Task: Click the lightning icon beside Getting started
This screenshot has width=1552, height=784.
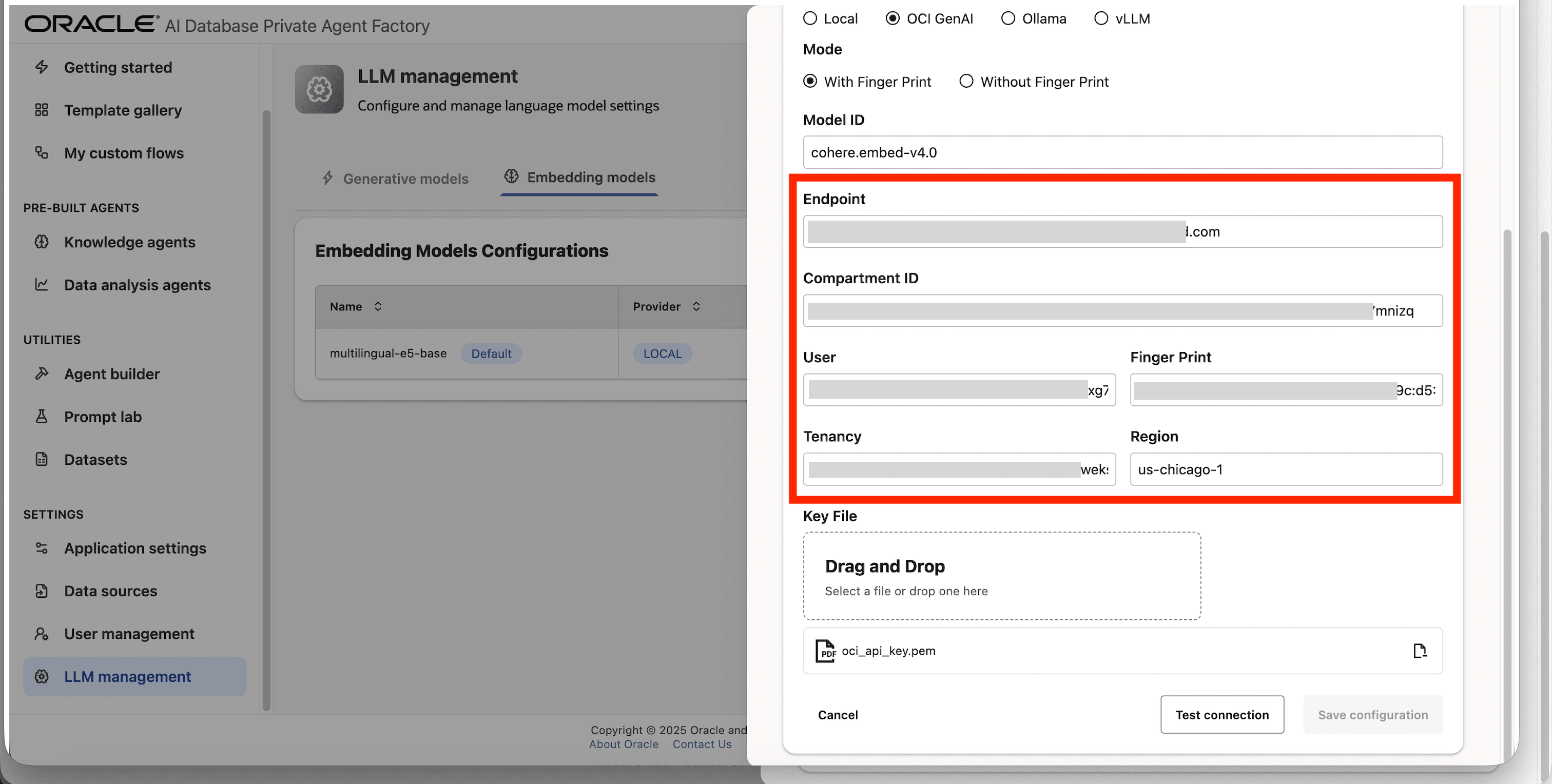Action: tap(42, 67)
